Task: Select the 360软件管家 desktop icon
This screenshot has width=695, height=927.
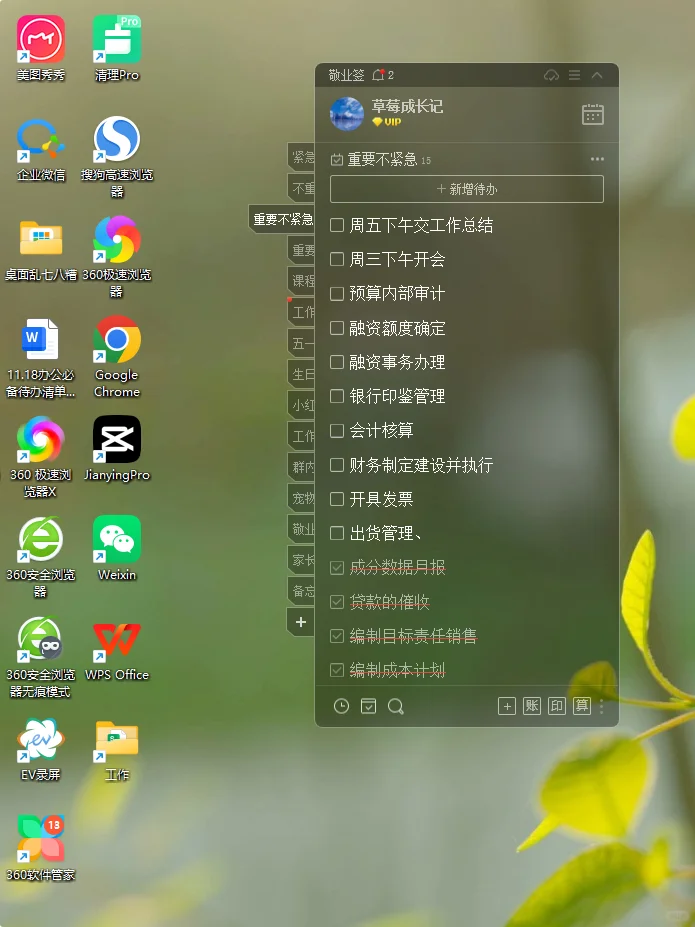Action: 41,848
